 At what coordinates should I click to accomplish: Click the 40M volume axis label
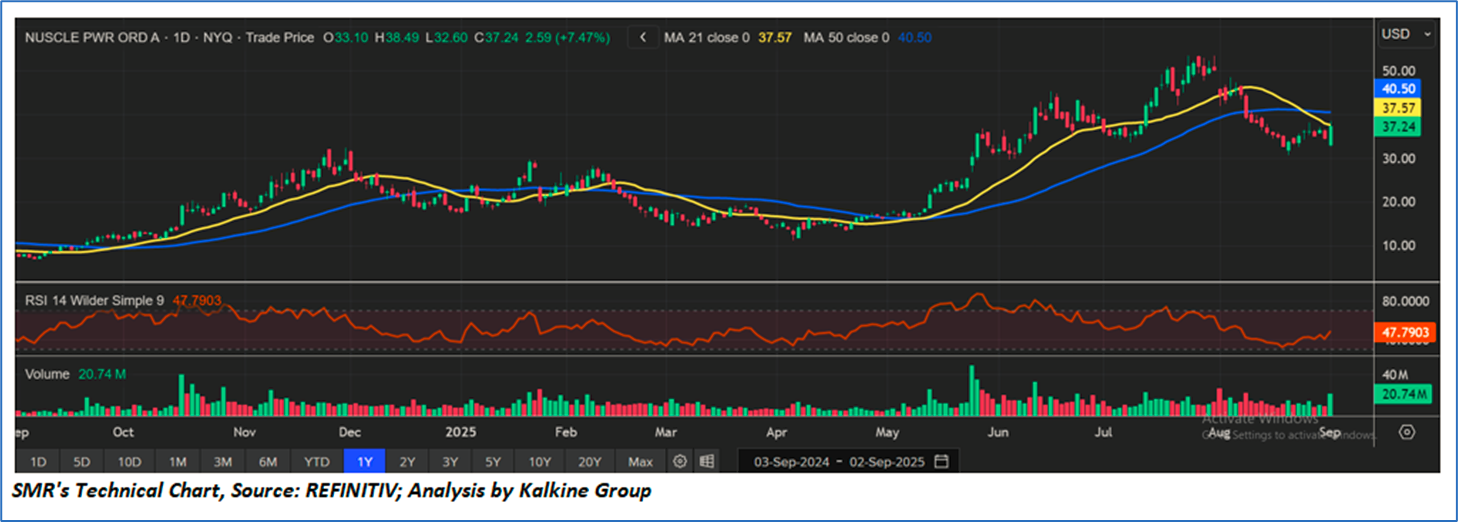point(1395,374)
